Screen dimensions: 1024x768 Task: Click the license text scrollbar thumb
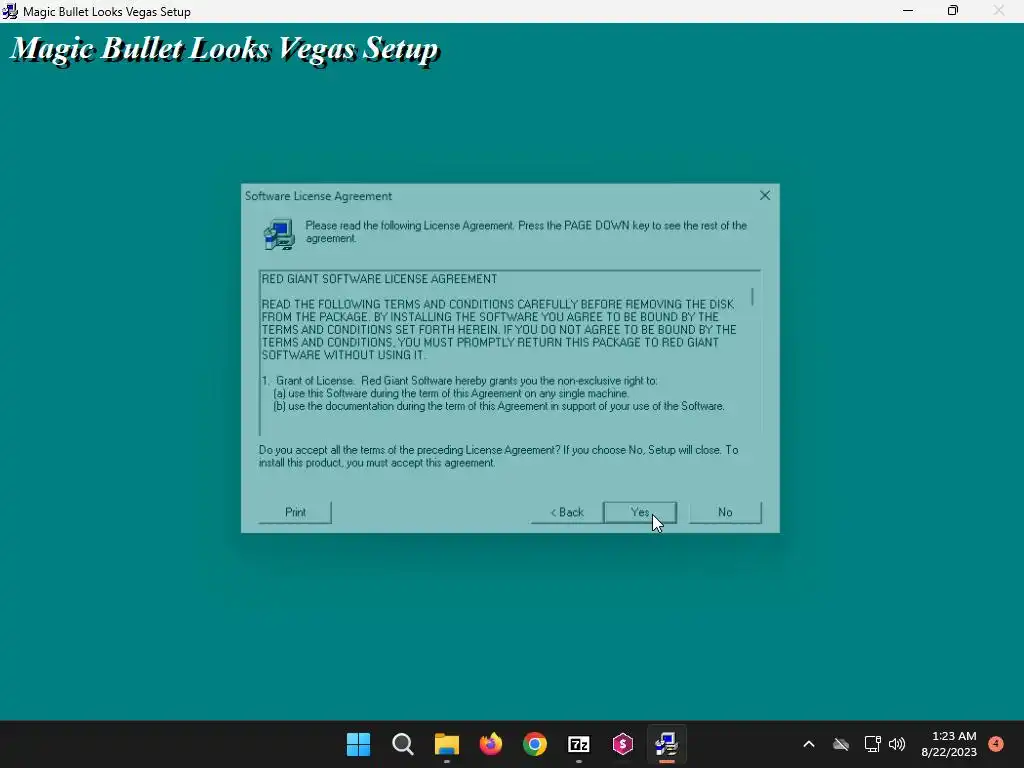[x=752, y=296]
